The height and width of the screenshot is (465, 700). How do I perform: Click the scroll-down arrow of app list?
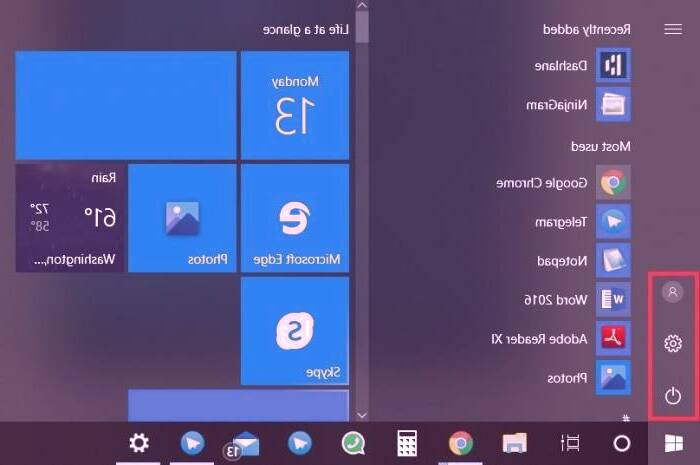[x=362, y=415]
